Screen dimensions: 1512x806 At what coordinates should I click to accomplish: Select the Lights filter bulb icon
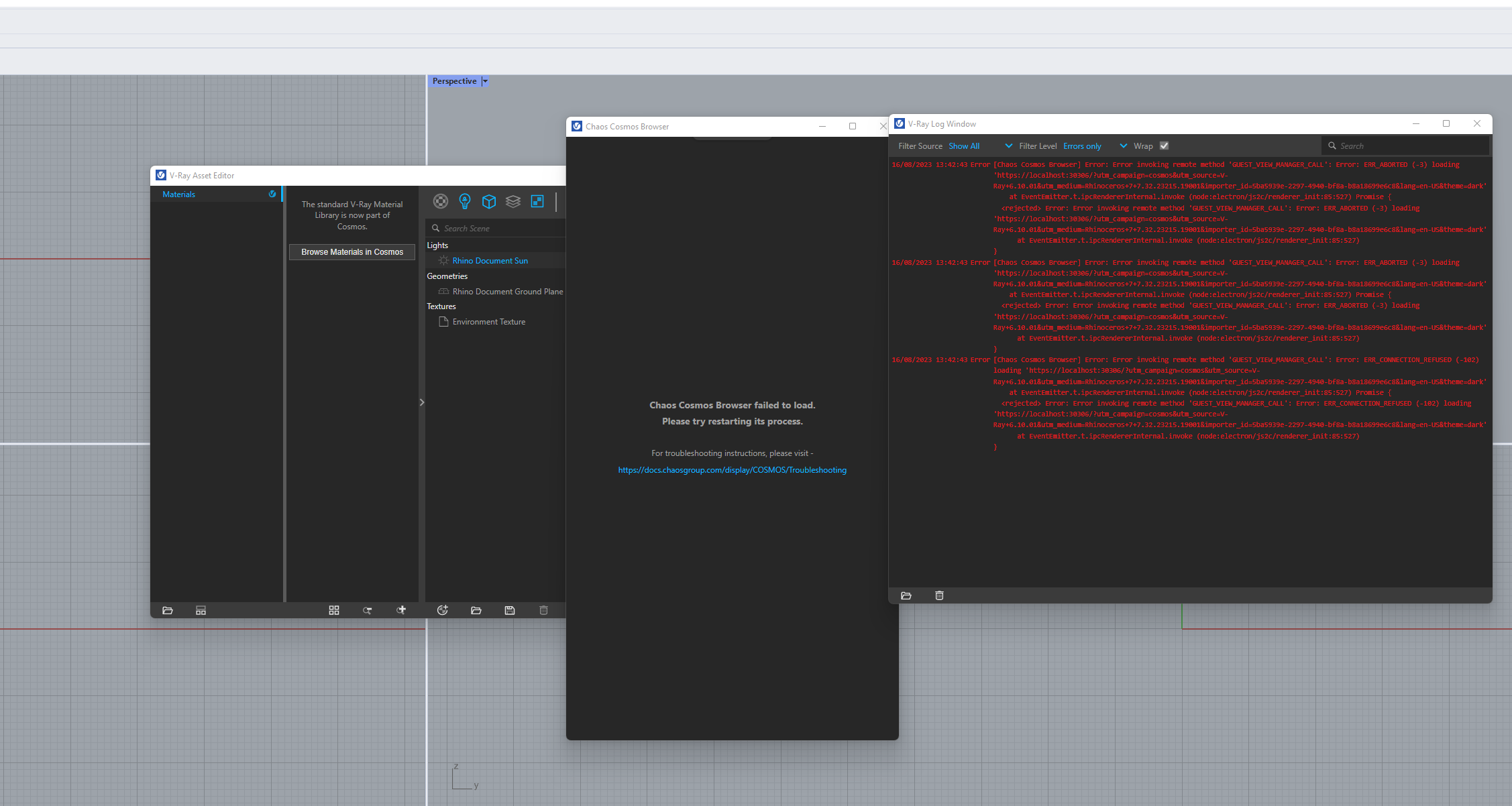click(464, 201)
